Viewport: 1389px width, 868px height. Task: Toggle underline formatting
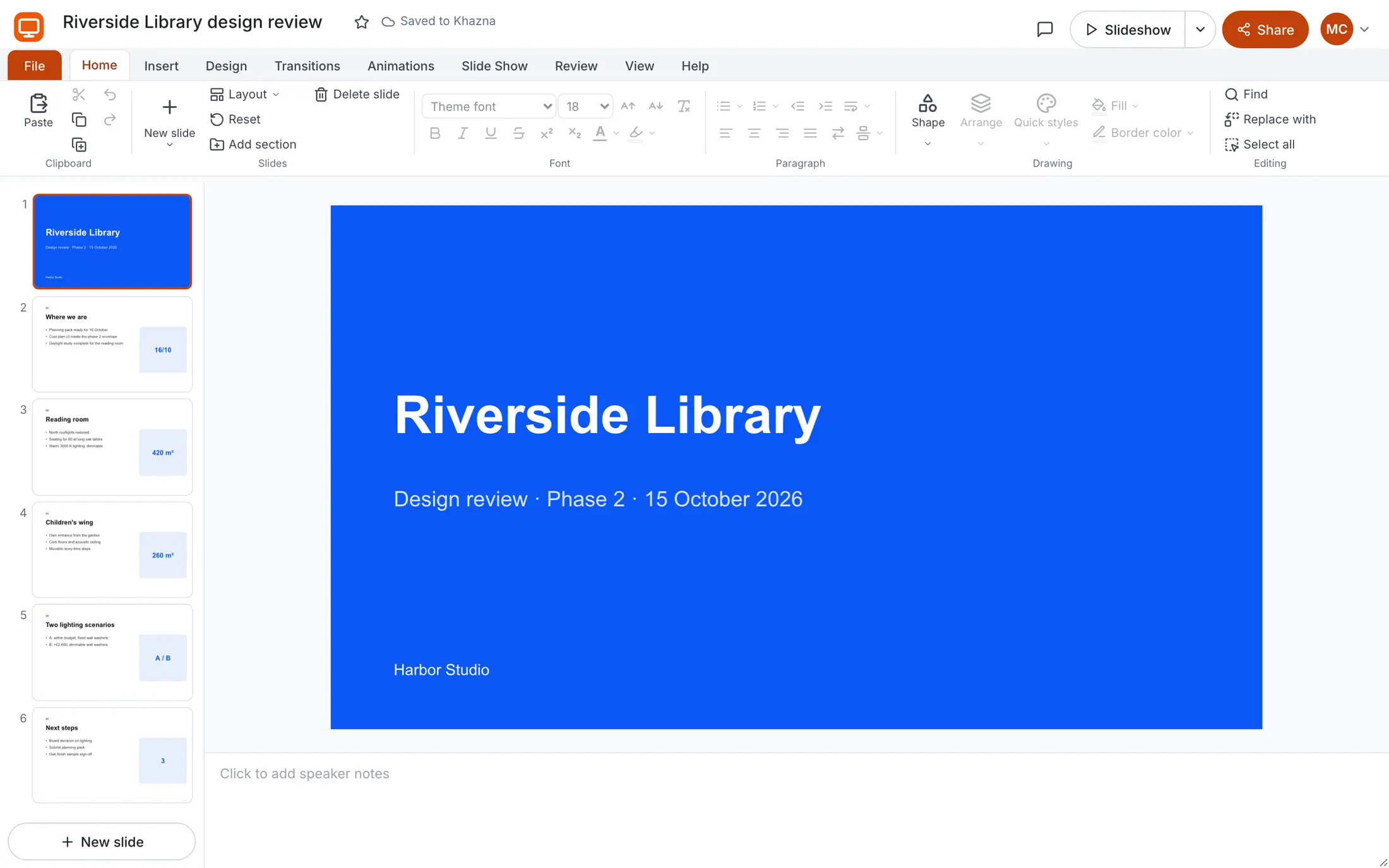tap(491, 133)
